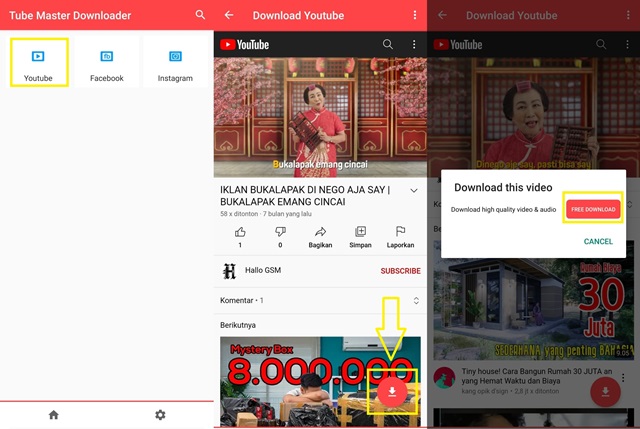The height and width of the screenshot is (429, 640).
Task: Tap dimmed YouTube search icon in right screen
Action: pos(601,44)
